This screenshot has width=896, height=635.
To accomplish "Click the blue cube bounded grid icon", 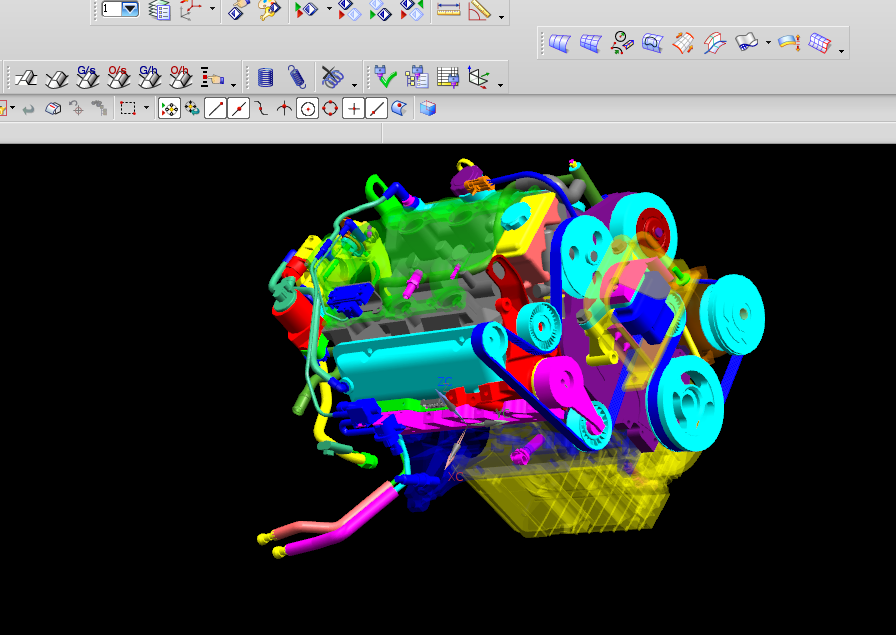I will coord(428,109).
